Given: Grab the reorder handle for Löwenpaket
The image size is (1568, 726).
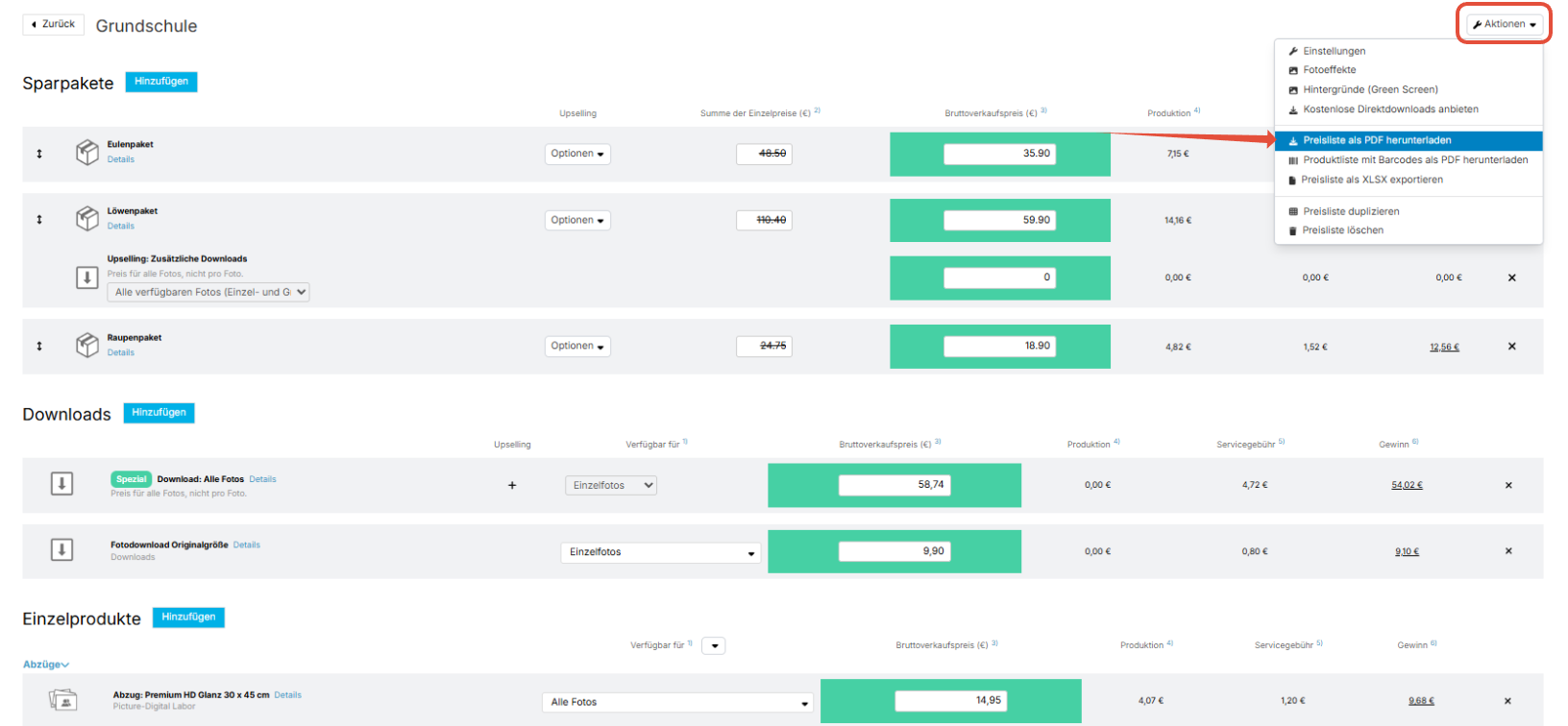Looking at the screenshot, I should (39, 220).
